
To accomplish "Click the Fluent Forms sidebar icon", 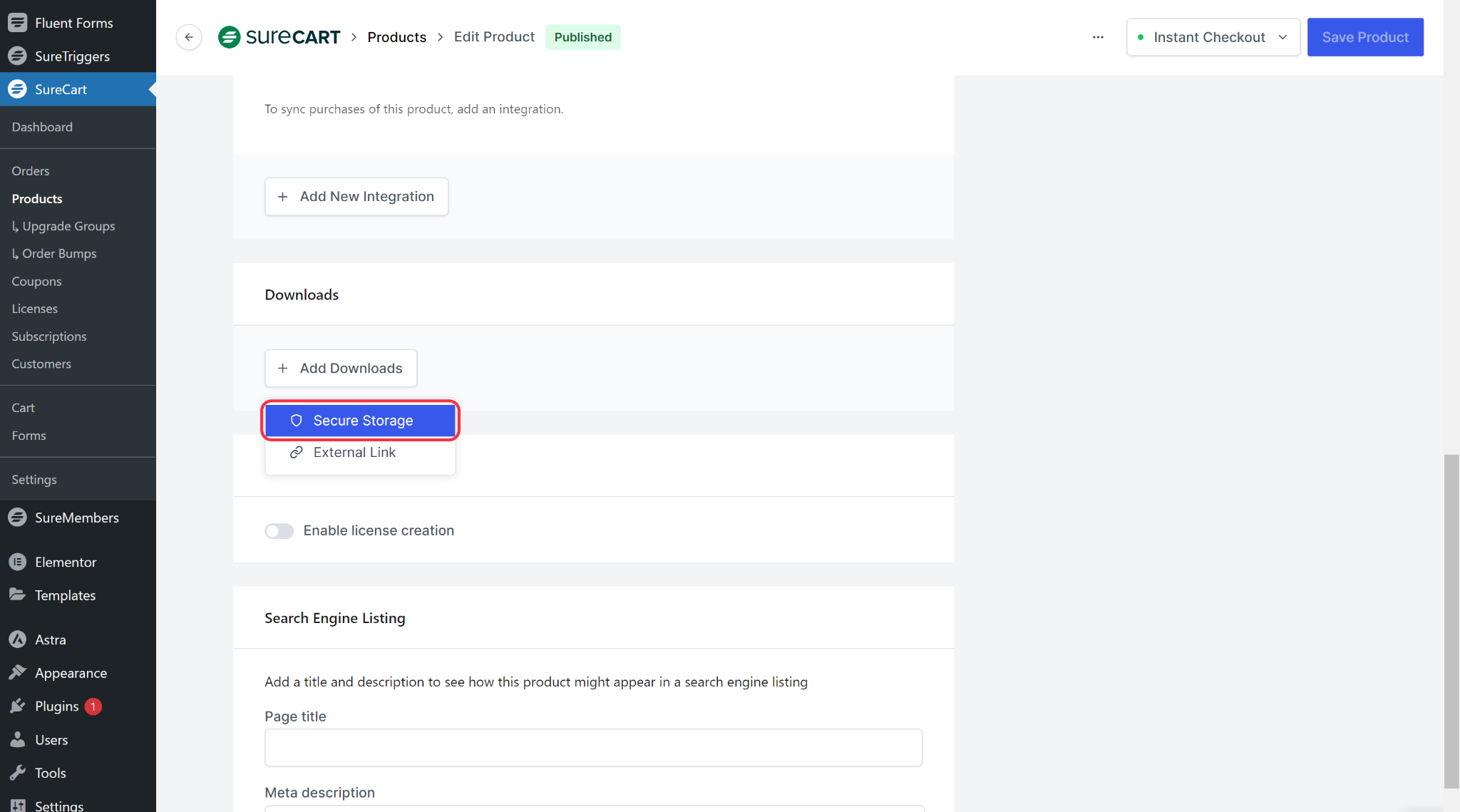I will [x=17, y=23].
